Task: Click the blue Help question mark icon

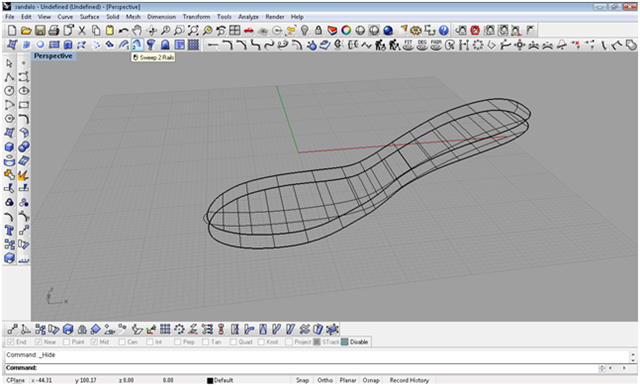Action: tap(444, 31)
